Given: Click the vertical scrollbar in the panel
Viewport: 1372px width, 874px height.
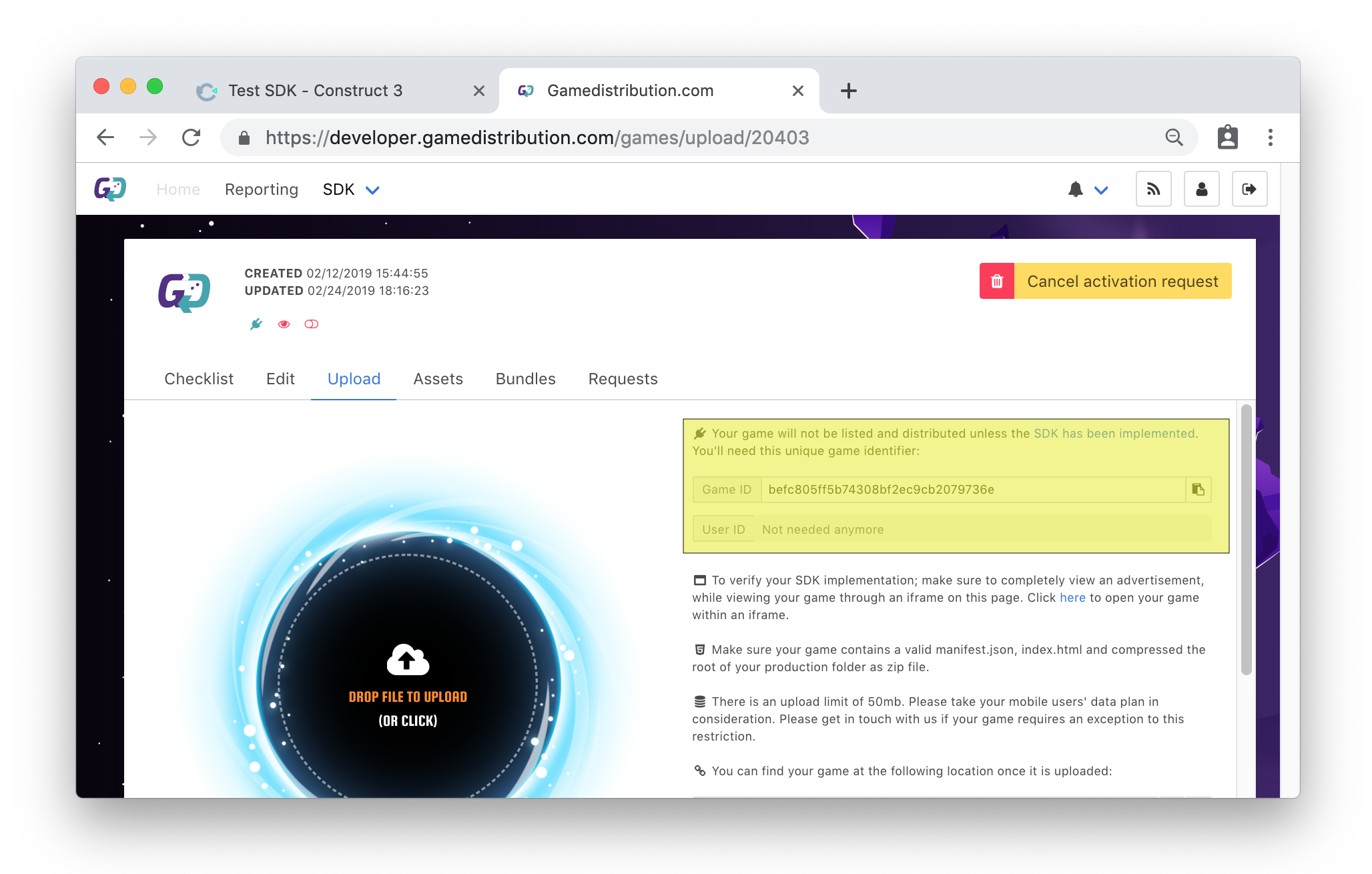Looking at the screenshot, I should (x=1246, y=540).
